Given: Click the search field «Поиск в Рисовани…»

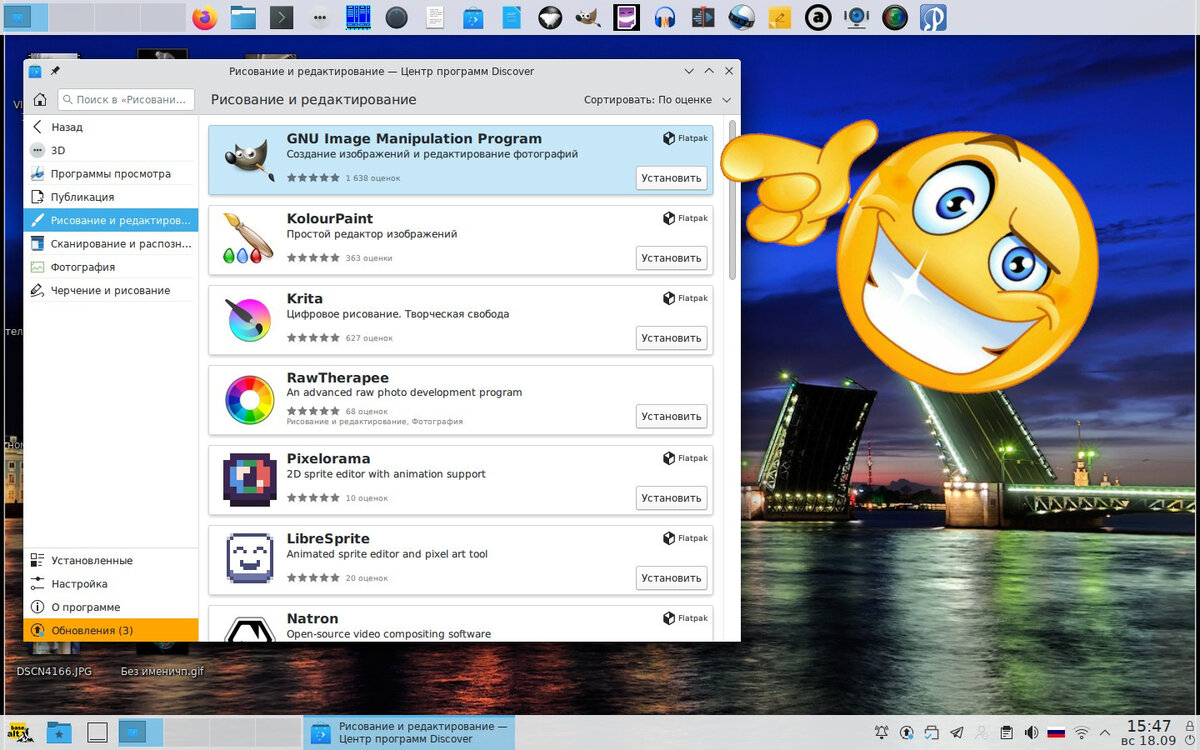Looking at the screenshot, I should click(126, 100).
